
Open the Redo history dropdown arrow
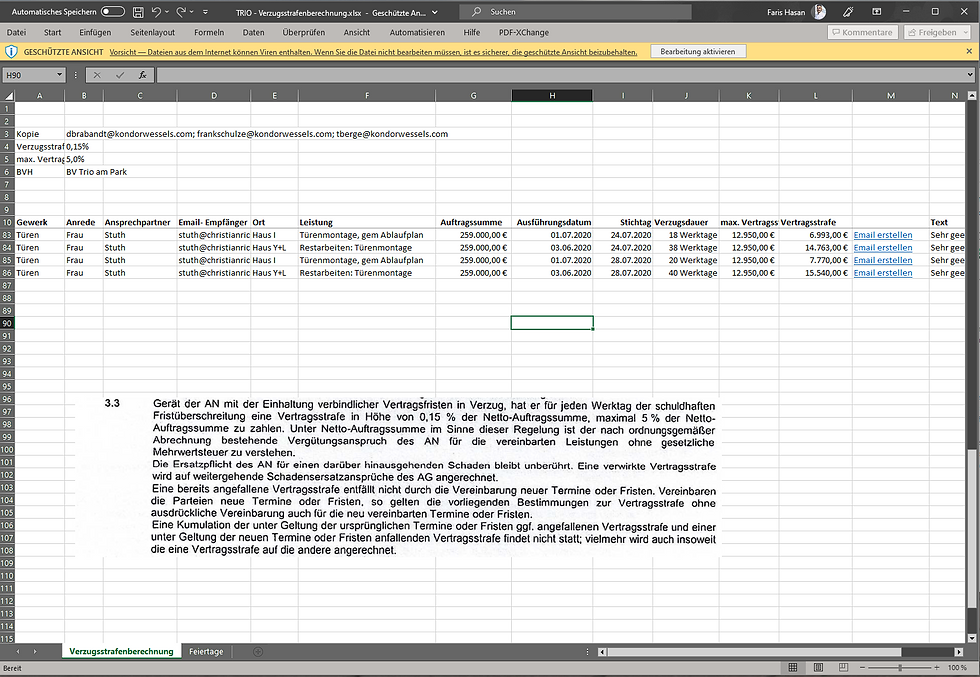point(191,12)
